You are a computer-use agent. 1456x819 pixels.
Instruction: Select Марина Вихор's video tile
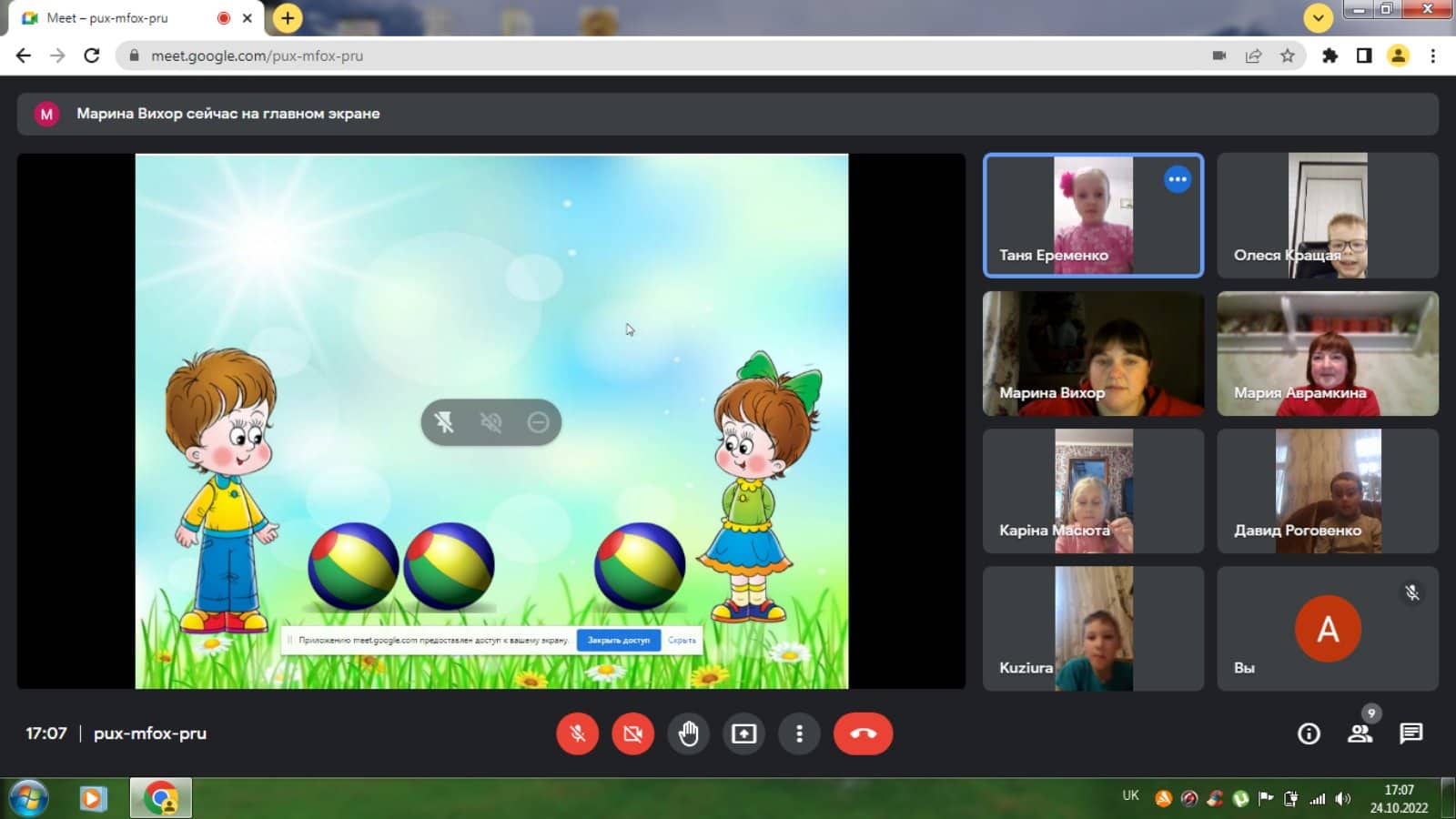[x=1093, y=354]
